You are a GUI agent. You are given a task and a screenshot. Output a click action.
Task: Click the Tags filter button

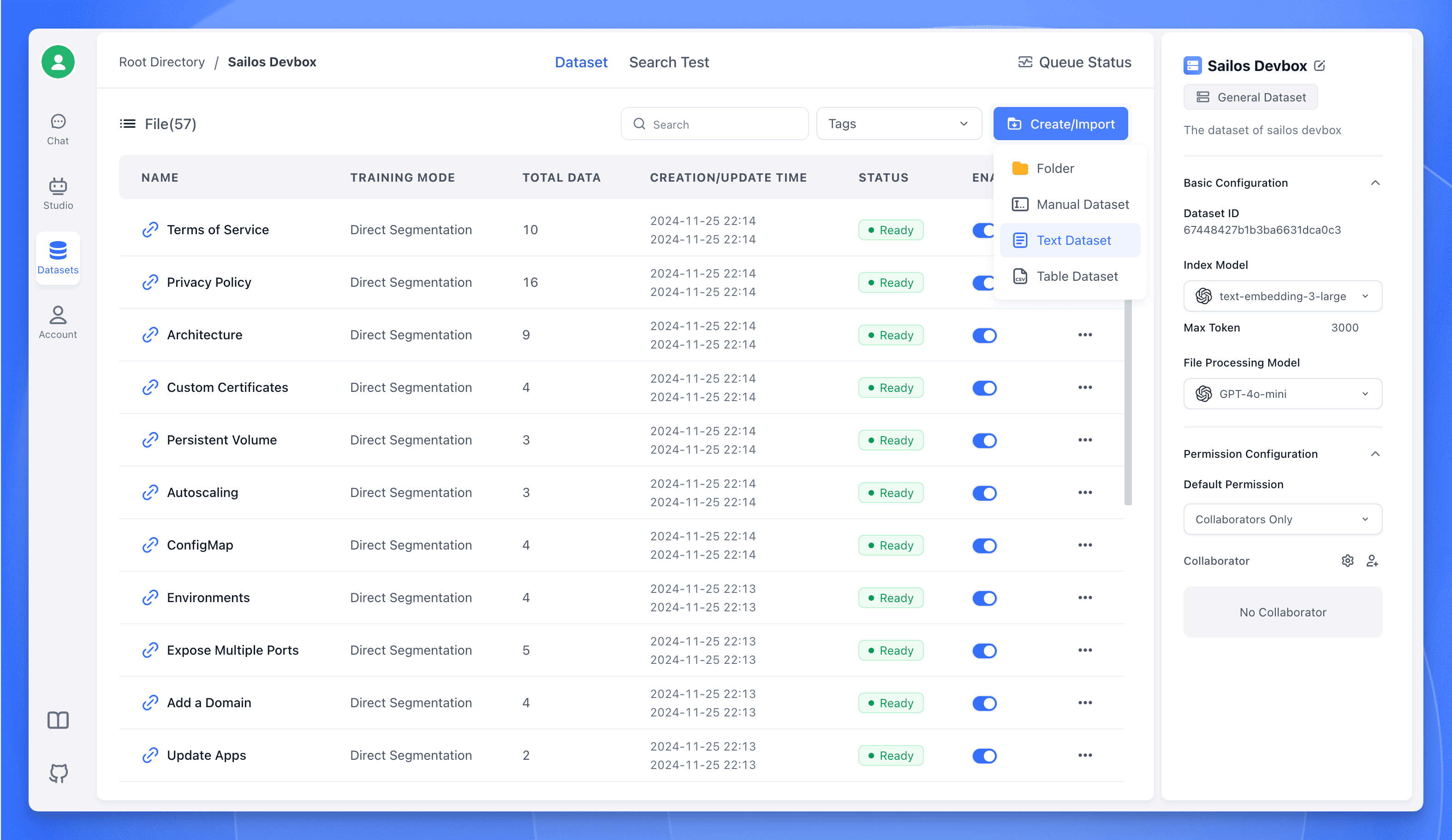(x=897, y=123)
